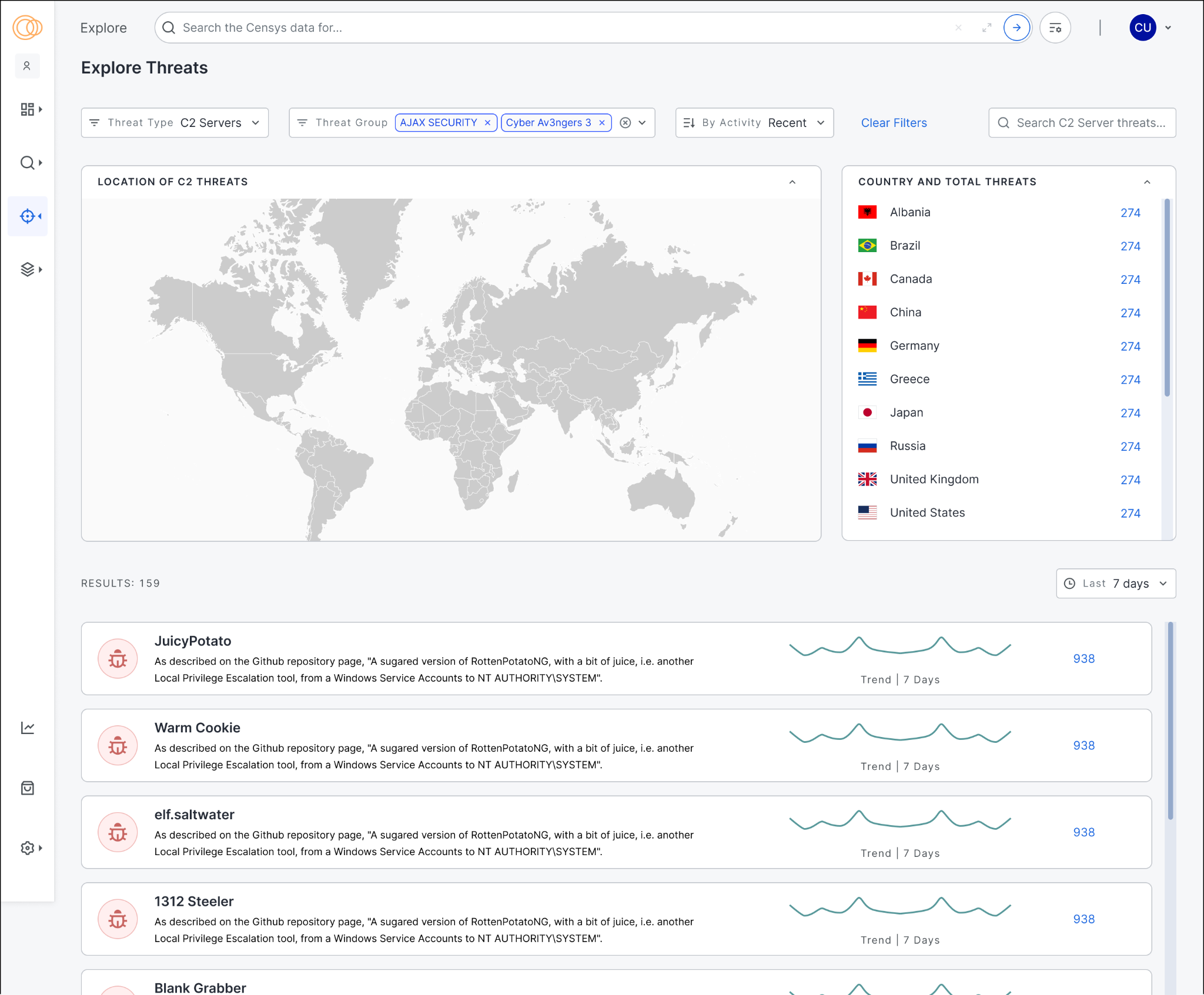
Task: Click the JuicyPotato trend sparkline
Action: (x=900, y=646)
